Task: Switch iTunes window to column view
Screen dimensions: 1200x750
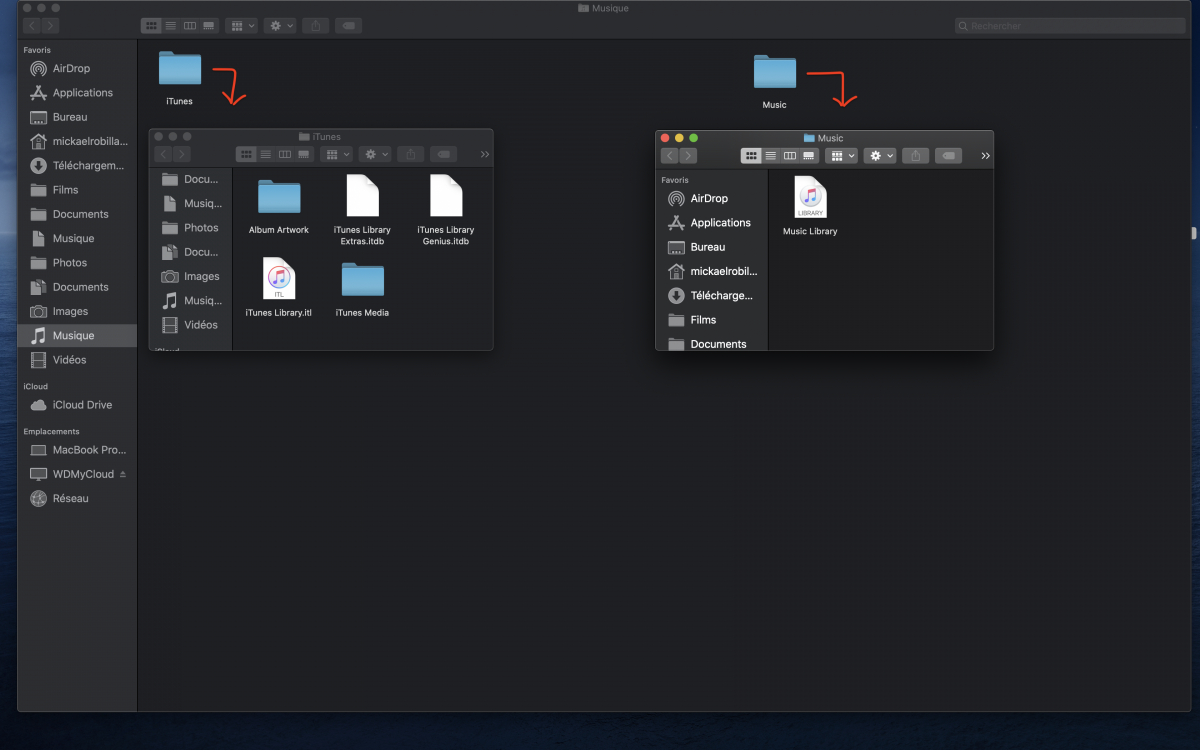Action: [285, 154]
